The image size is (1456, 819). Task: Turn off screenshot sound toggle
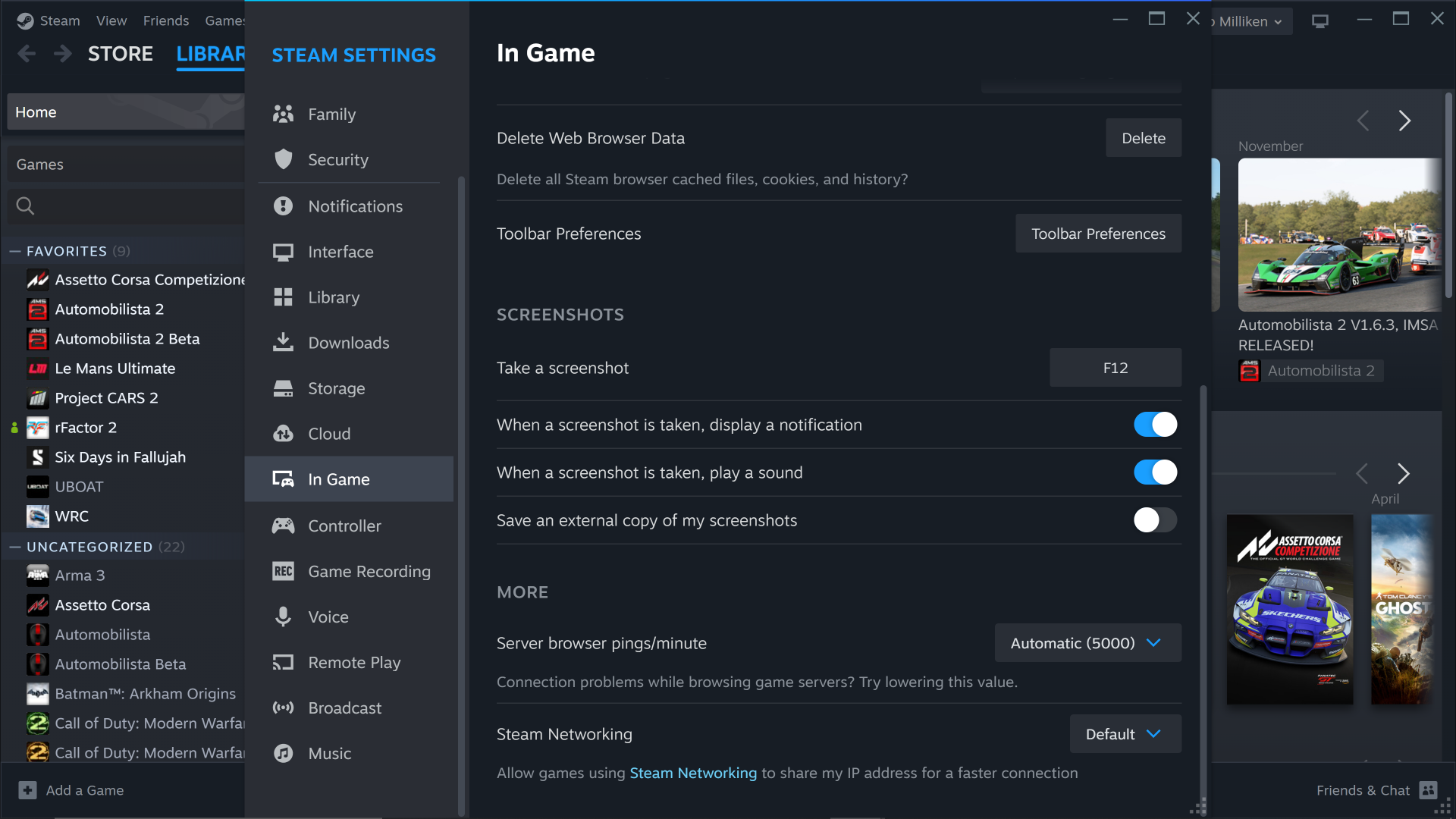1155,472
